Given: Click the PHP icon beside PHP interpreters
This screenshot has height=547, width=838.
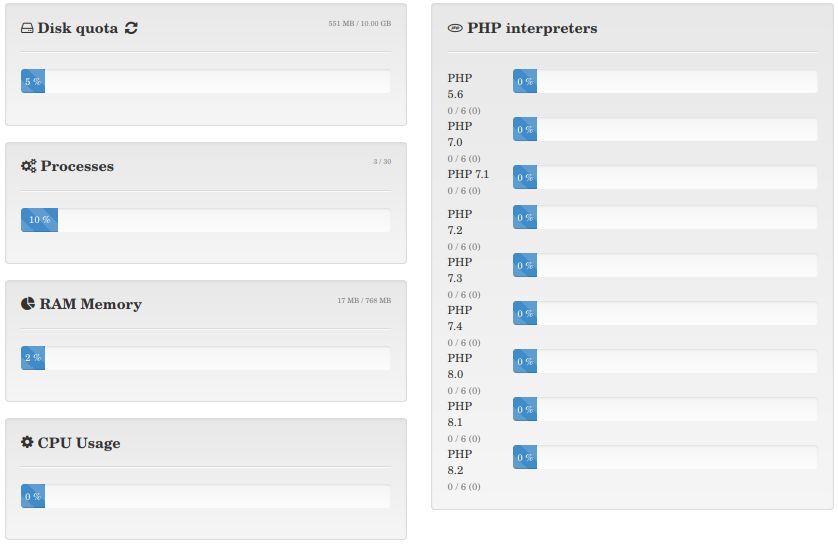Looking at the screenshot, I should [x=455, y=29].
